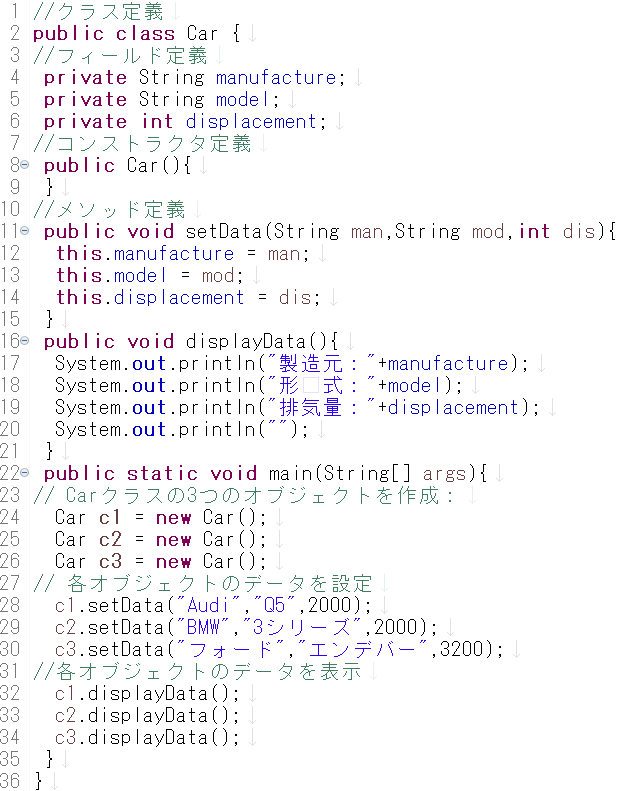The image size is (621, 791).
Task: Collapse the displayData method fold marker on line 16
Action: (x=24, y=341)
